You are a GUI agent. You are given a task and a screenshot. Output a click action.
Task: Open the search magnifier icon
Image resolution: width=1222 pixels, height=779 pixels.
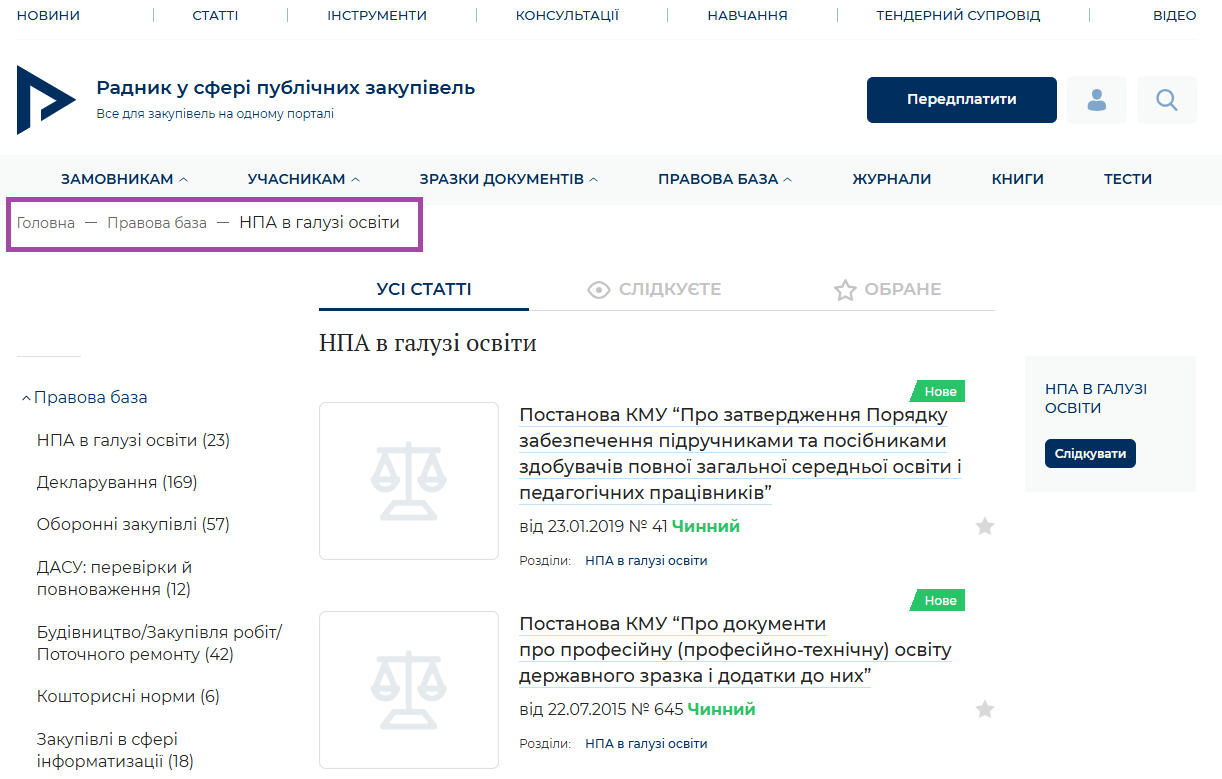pos(1167,100)
